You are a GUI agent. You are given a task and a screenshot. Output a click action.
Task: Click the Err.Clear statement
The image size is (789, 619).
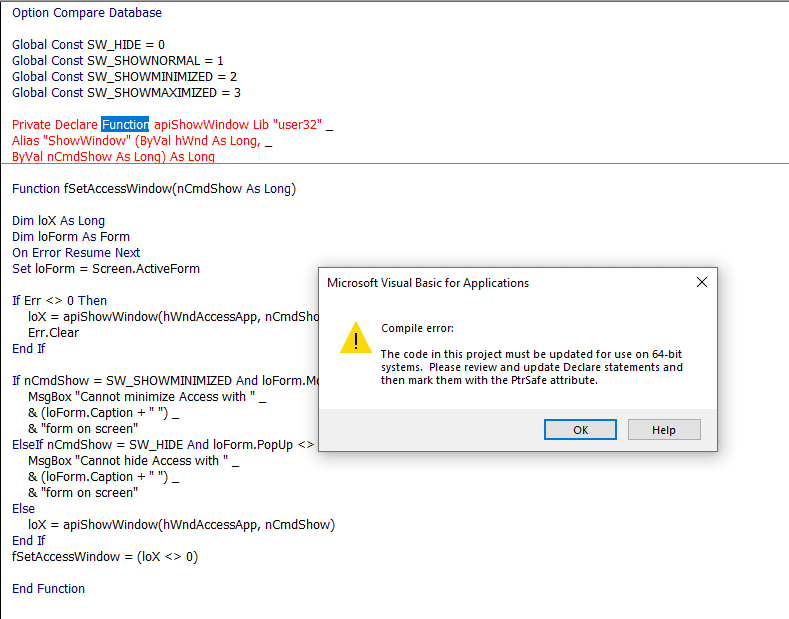pos(53,333)
